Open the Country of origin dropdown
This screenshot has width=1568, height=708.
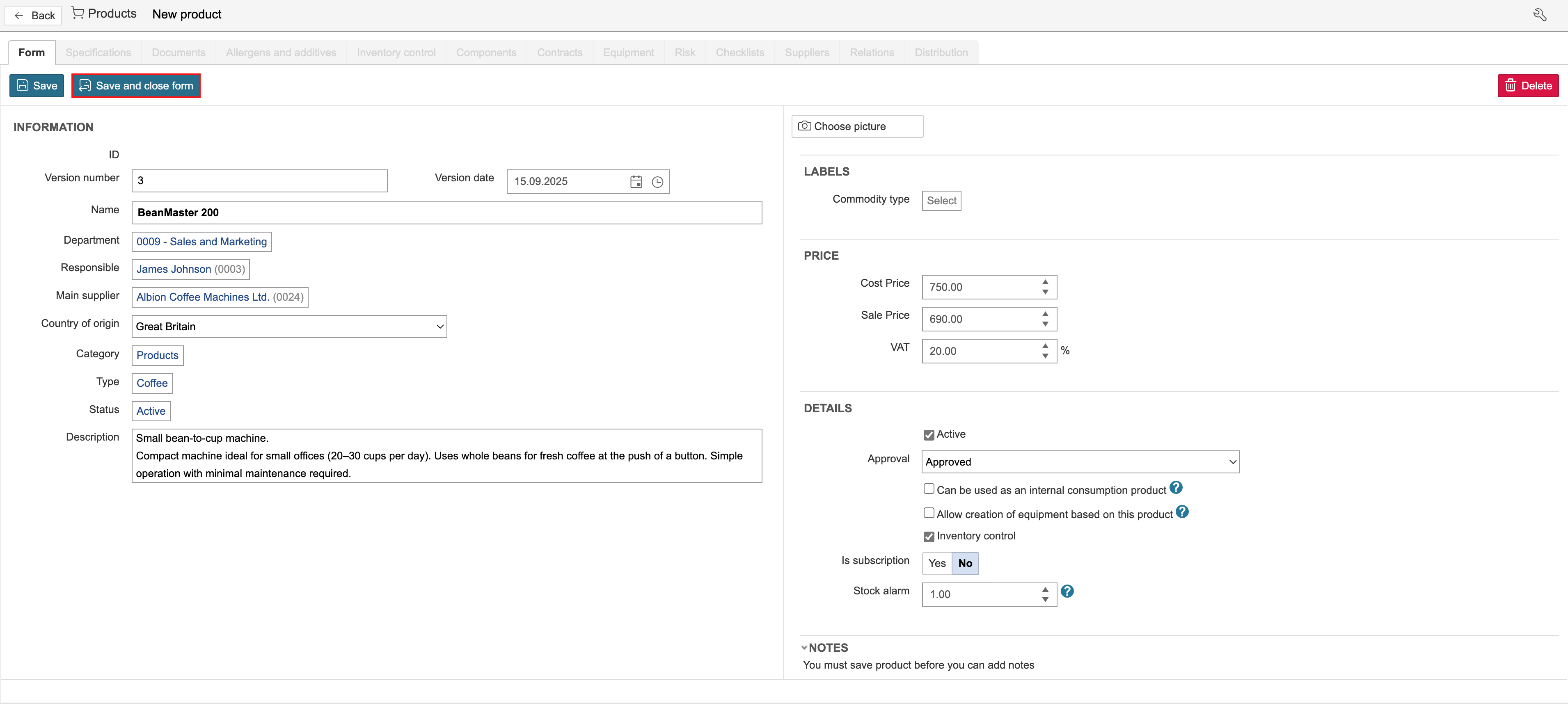(289, 327)
